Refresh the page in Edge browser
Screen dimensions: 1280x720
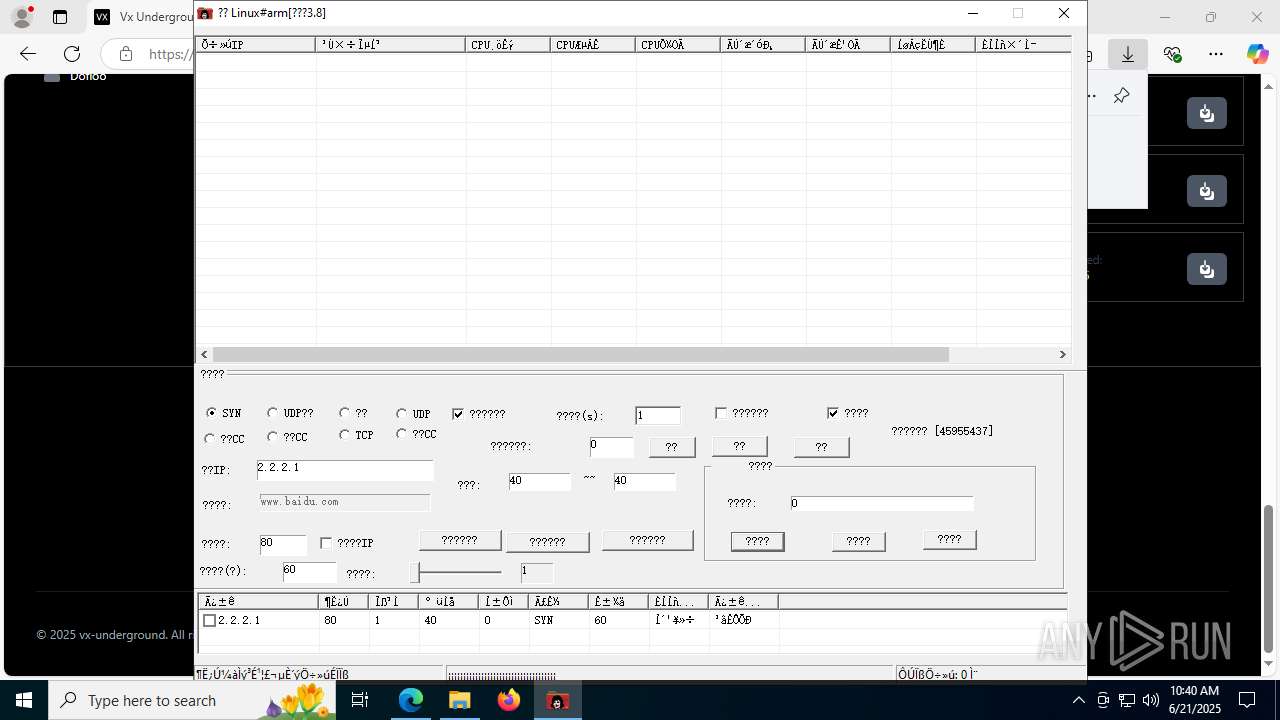pyautogui.click(x=72, y=54)
